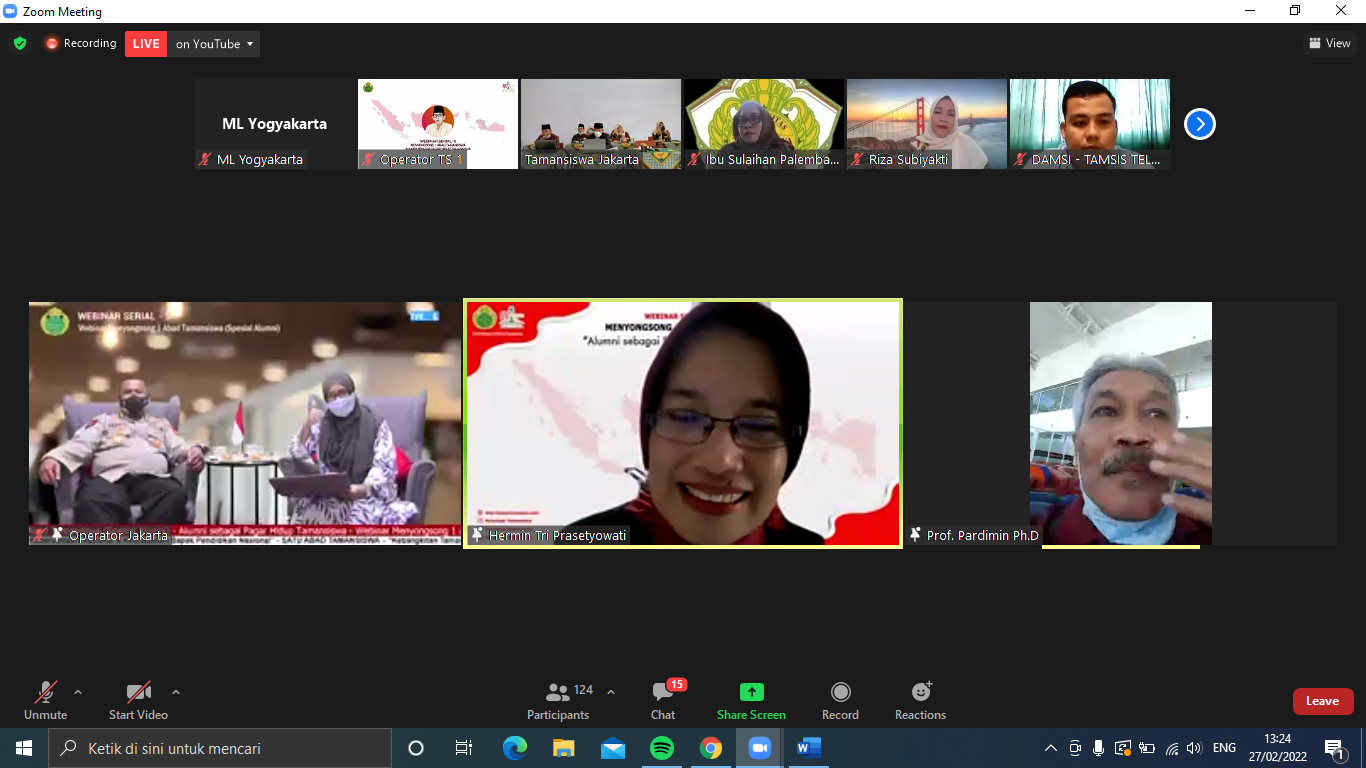Select Hermin Tri Prasetyowati's video tile
Viewport: 1366px width, 768px height.
click(x=683, y=423)
